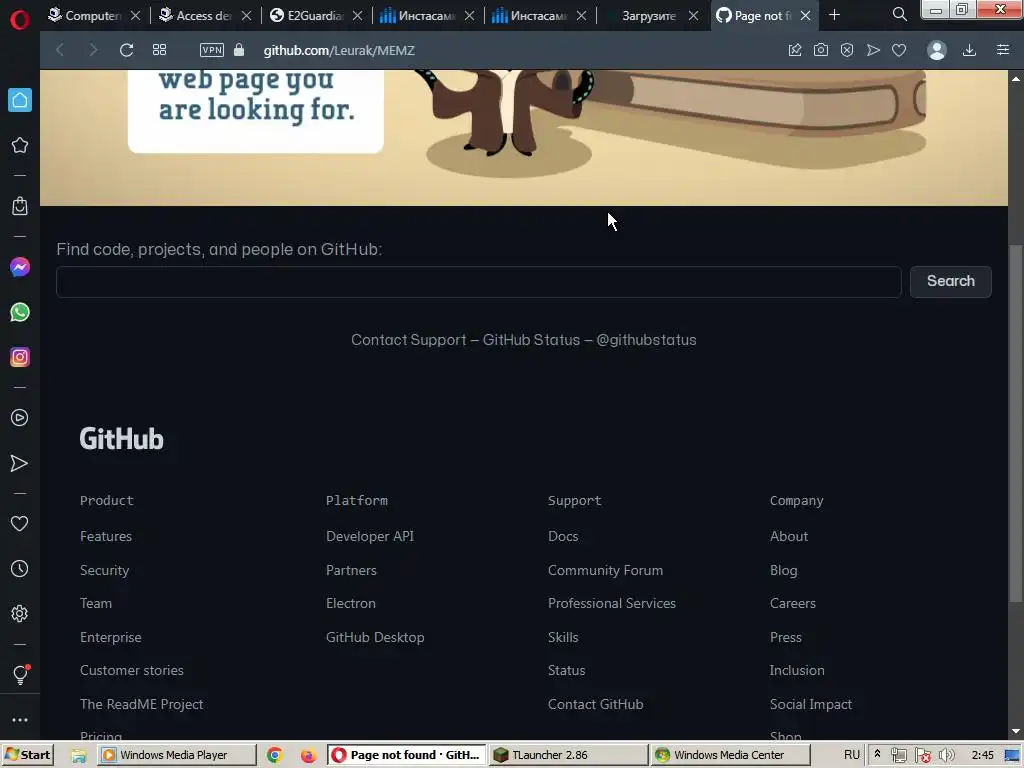
Task: Add page to bookmarks heart icon
Action: 899,50
